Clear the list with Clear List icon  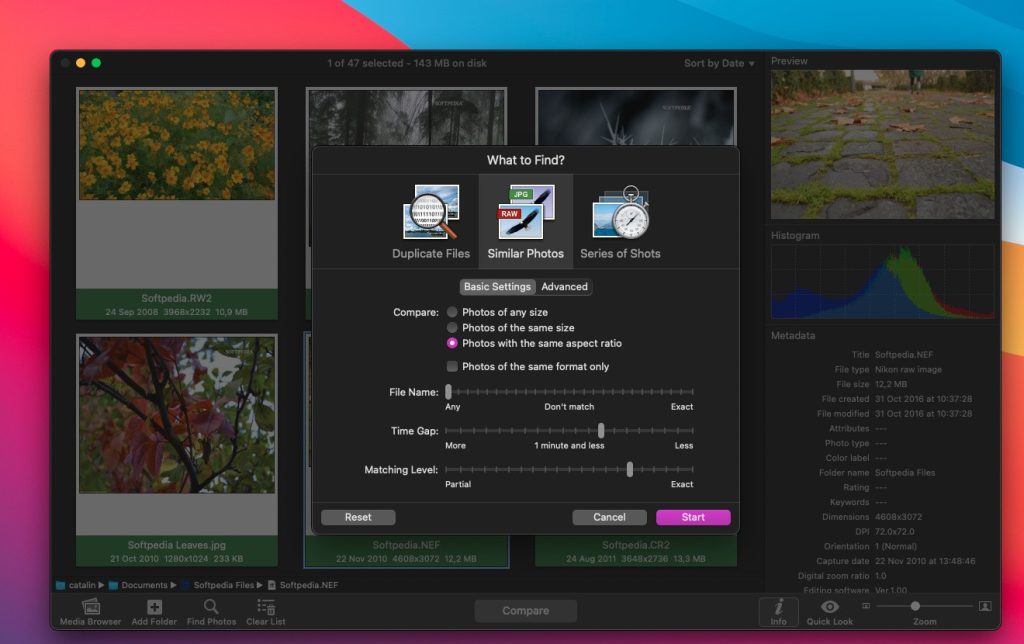pos(266,607)
